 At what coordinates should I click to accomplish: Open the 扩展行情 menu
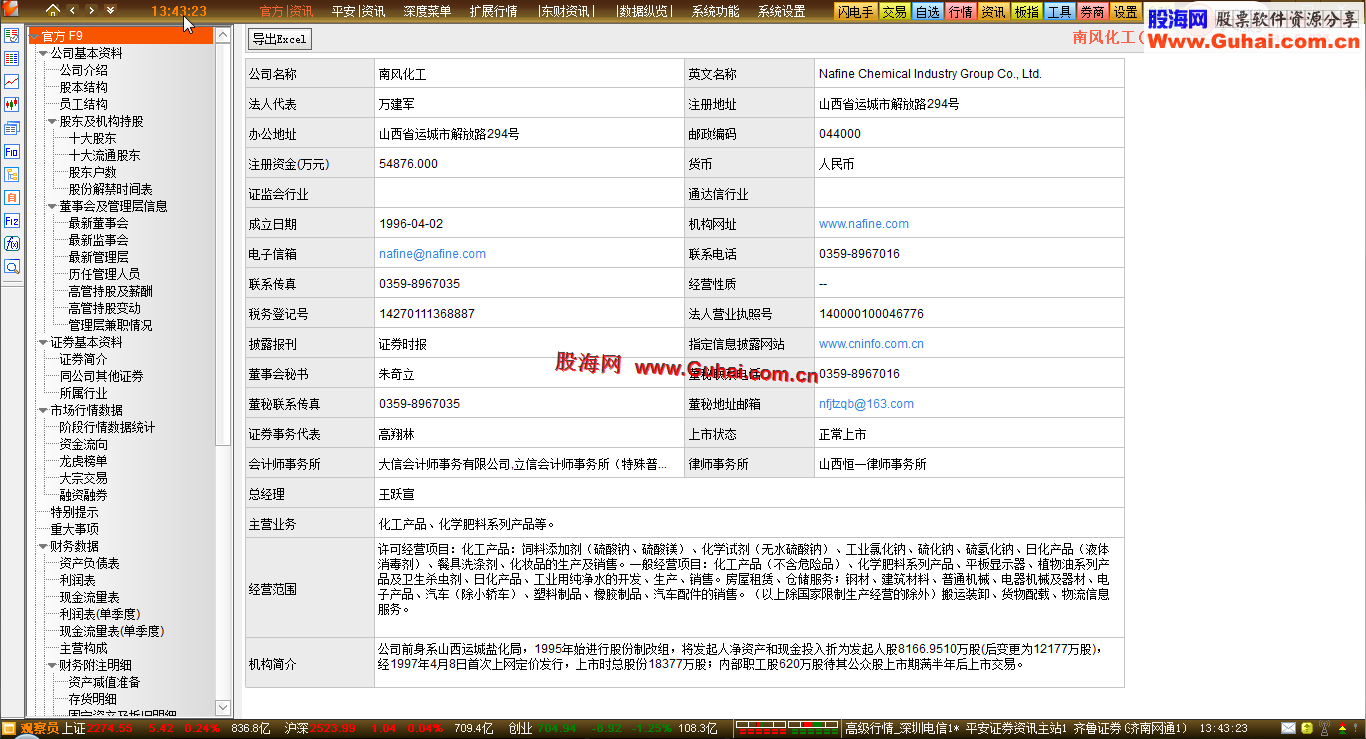point(493,12)
